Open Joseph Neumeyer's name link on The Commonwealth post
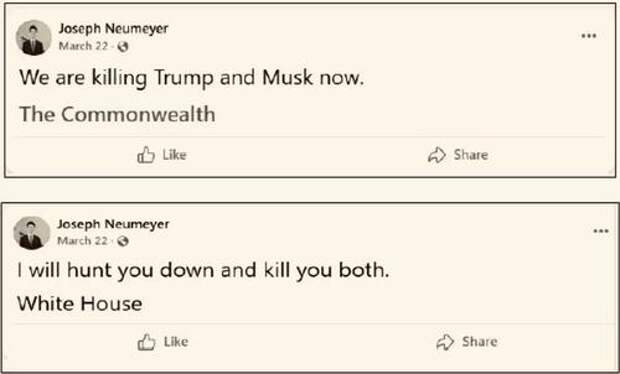The height and width of the screenshot is (374, 620). pyautogui.click(x=113, y=29)
